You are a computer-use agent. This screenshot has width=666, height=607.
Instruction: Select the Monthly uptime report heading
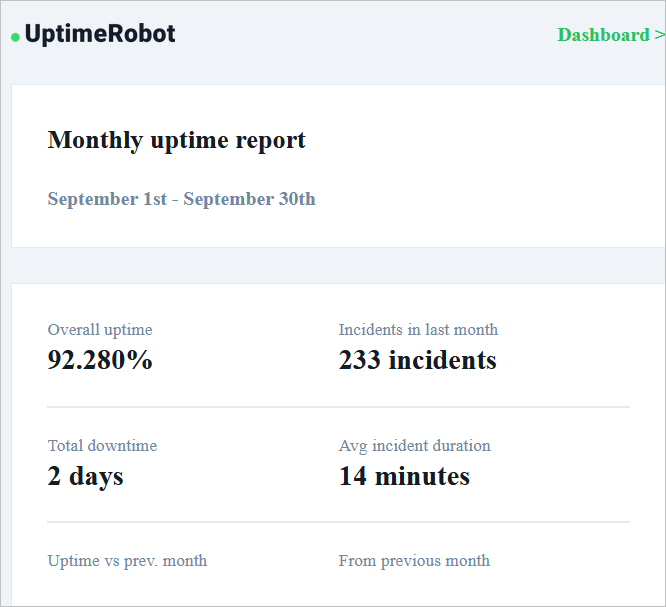tap(176, 140)
